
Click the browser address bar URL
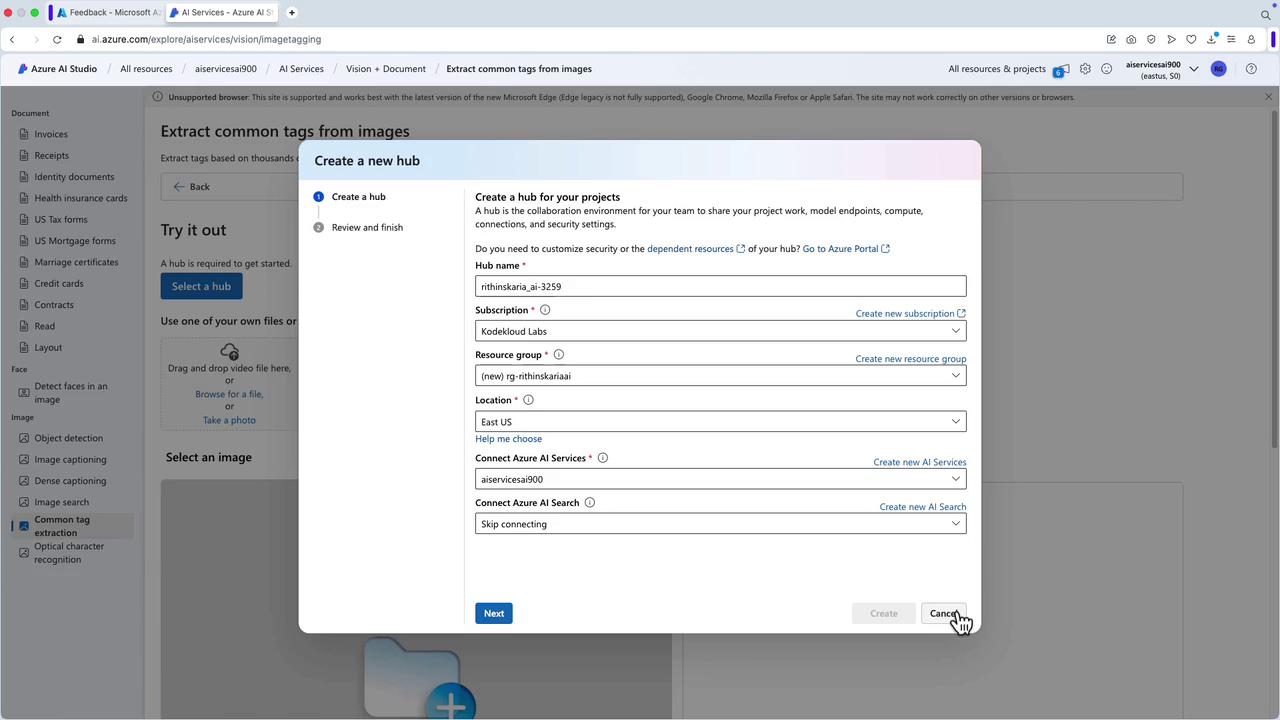coord(206,40)
